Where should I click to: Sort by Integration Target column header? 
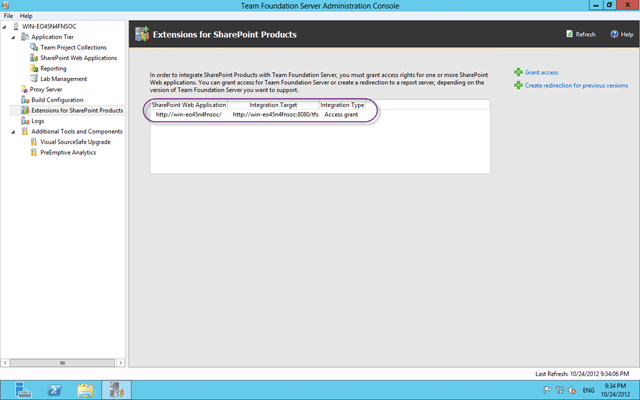[273, 105]
